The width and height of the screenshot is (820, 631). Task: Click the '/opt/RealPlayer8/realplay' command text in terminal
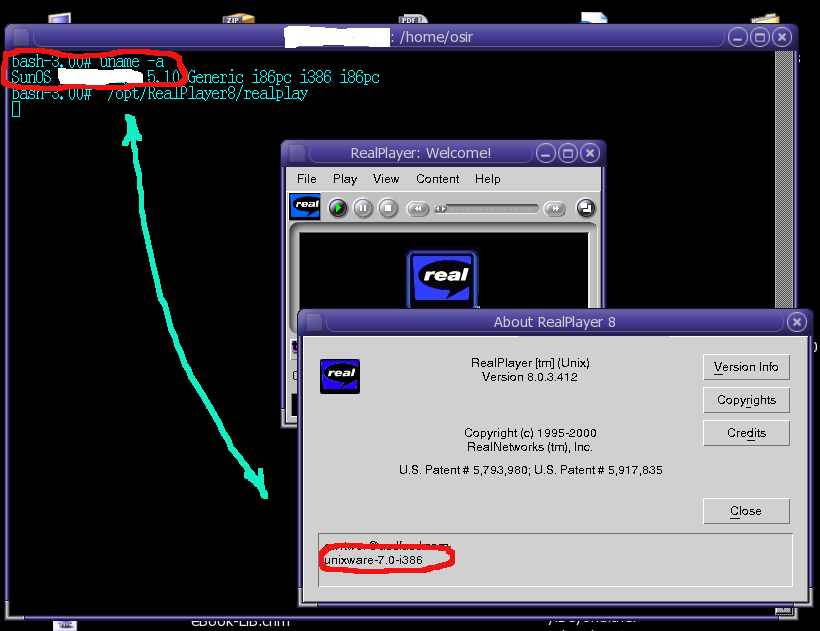point(207,94)
